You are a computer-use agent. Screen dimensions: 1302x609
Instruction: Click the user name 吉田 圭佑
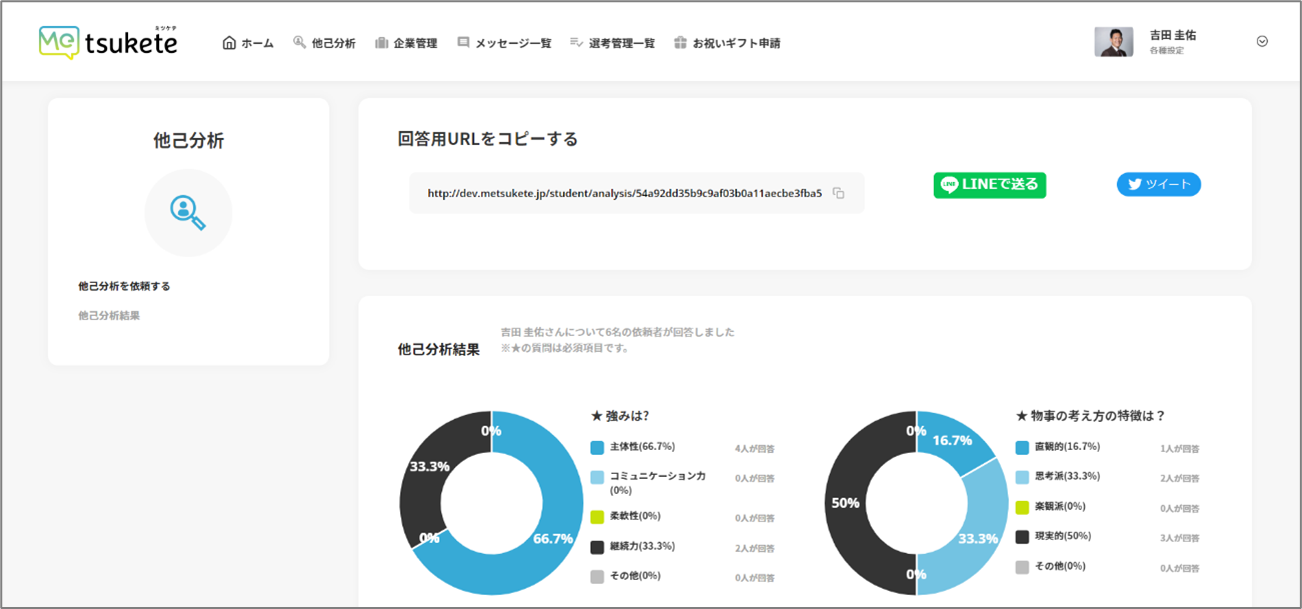[1173, 35]
